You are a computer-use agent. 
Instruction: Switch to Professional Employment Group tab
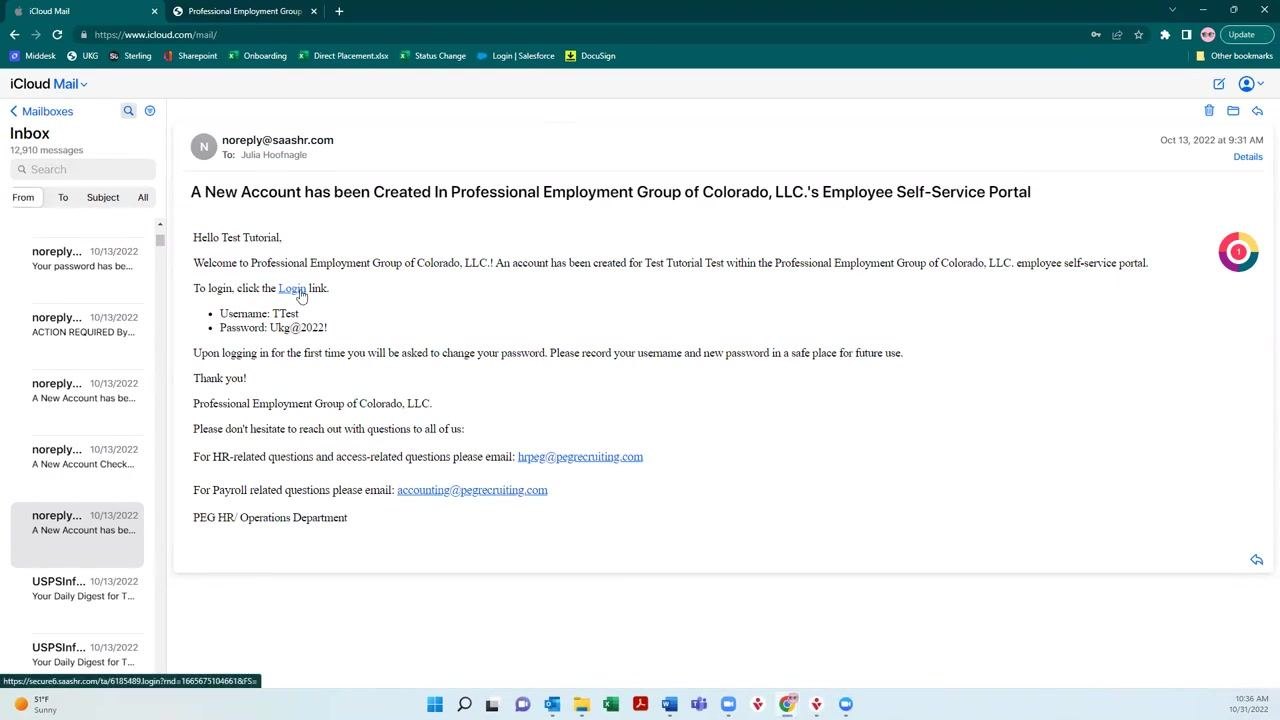click(x=243, y=11)
